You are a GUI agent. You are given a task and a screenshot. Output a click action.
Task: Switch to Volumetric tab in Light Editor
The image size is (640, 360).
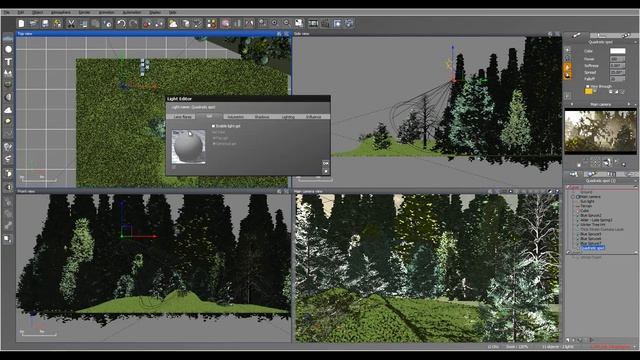(x=236, y=117)
